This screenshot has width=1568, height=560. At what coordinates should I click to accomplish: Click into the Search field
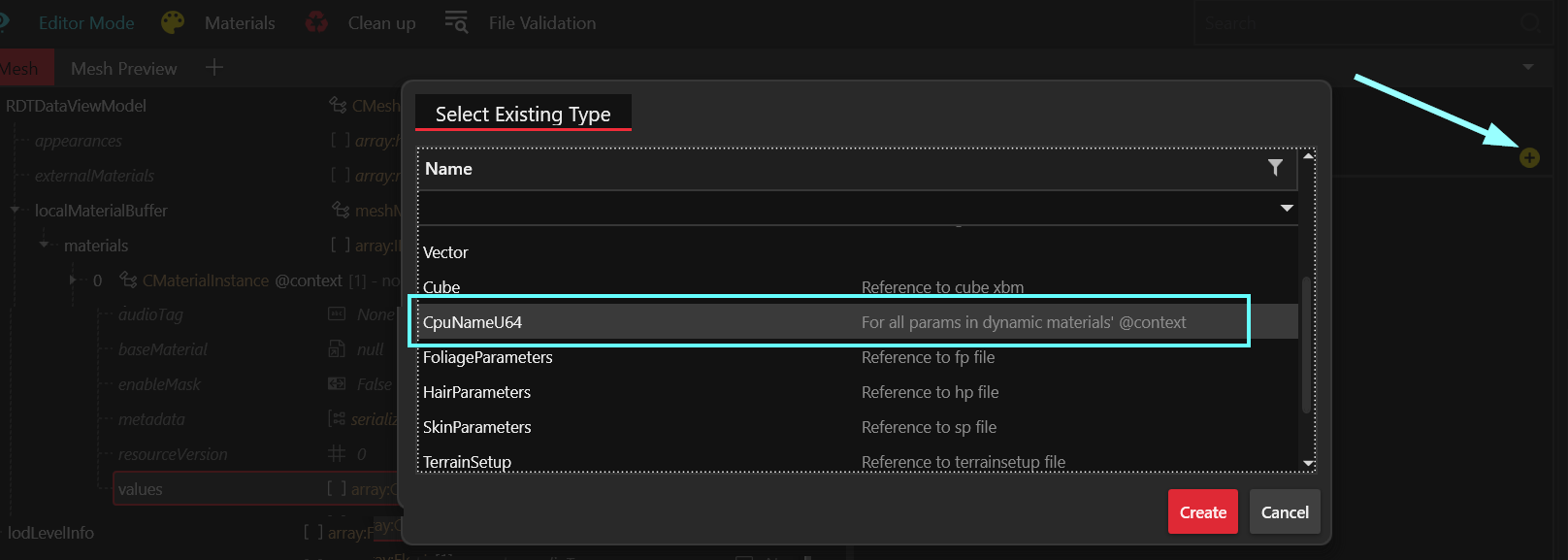click(1358, 23)
